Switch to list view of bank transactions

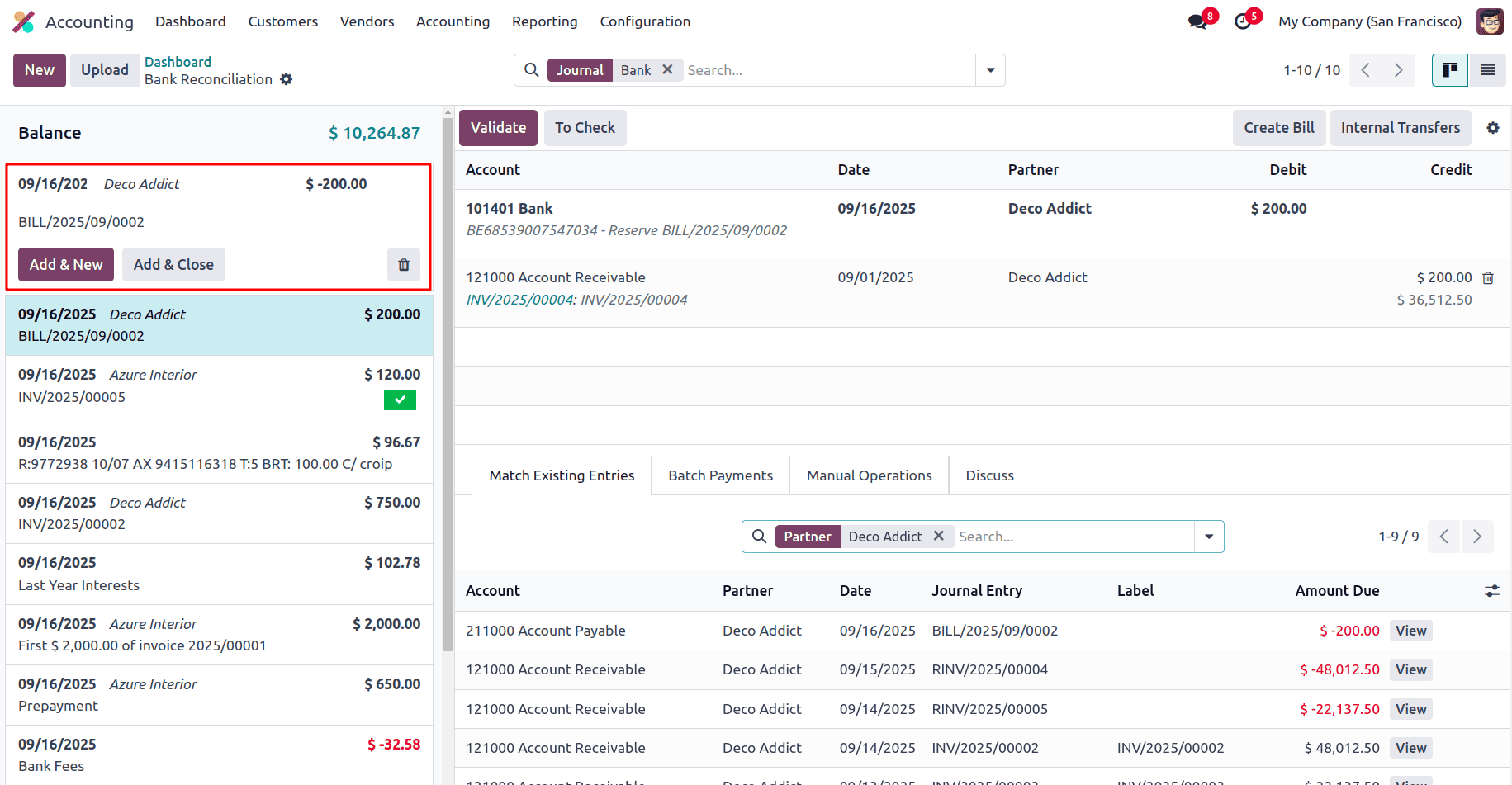pyautogui.click(x=1488, y=70)
